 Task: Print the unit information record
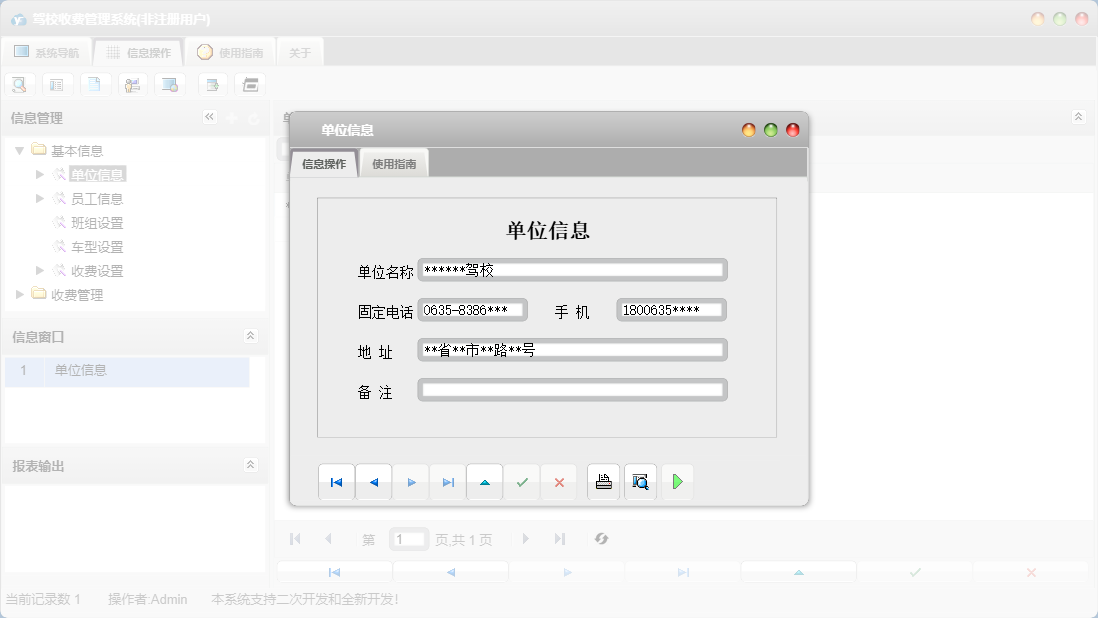point(603,483)
